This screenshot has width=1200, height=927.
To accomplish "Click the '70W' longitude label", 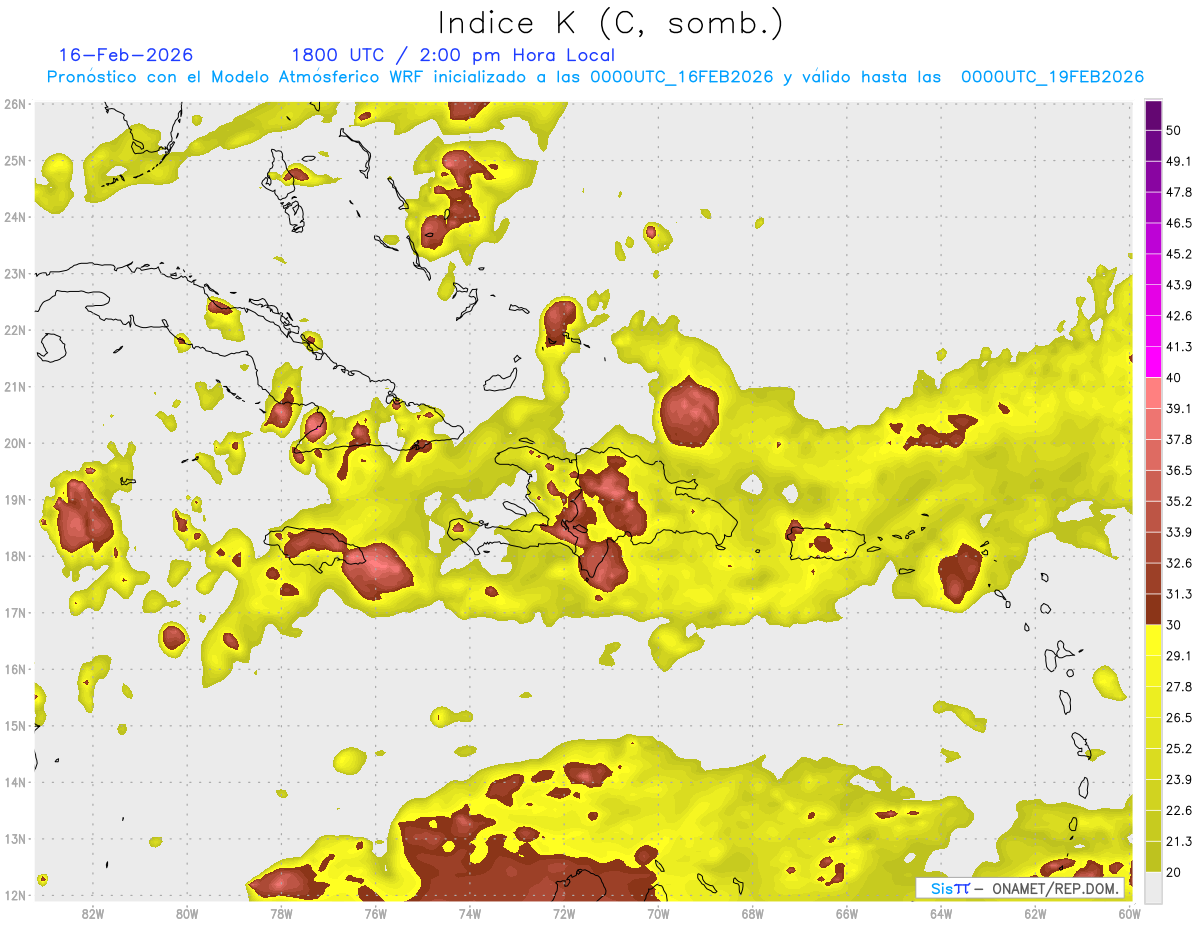I will (658, 913).
